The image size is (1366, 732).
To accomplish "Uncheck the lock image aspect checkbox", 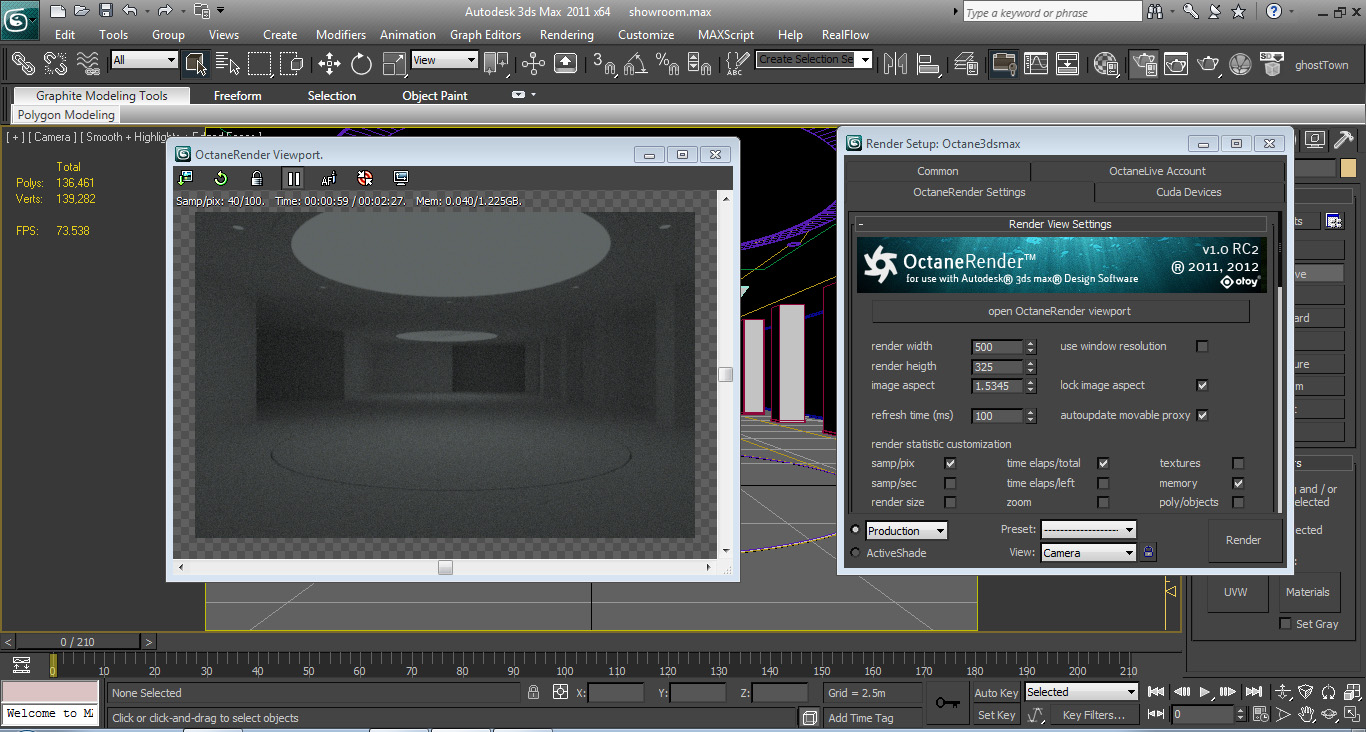I will (x=1202, y=385).
